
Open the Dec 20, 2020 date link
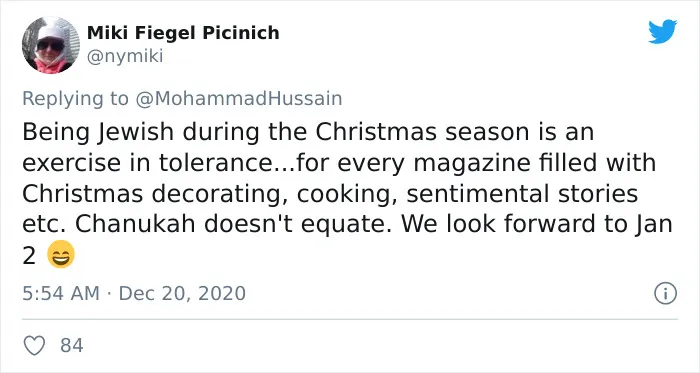point(182,294)
